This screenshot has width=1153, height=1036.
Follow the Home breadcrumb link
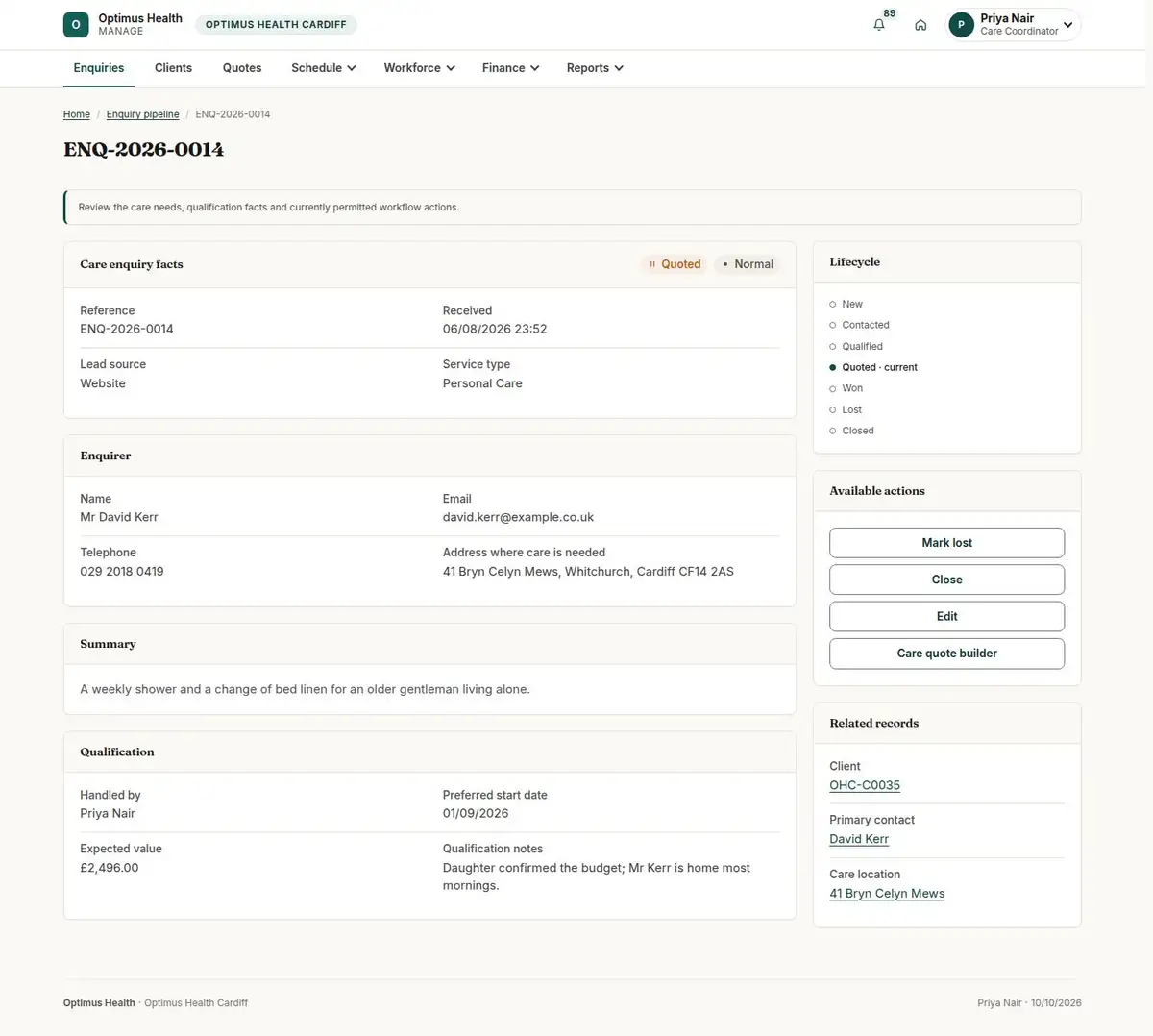(77, 114)
